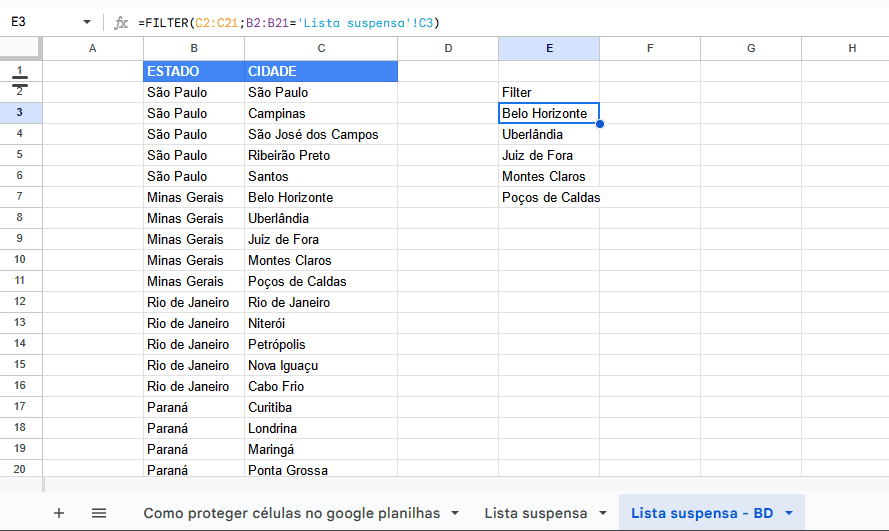The height and width of the screenshot is (531, 889).
Task: Select the cell containing Uberlândia in column E
Action: click(x=548, y=134)
